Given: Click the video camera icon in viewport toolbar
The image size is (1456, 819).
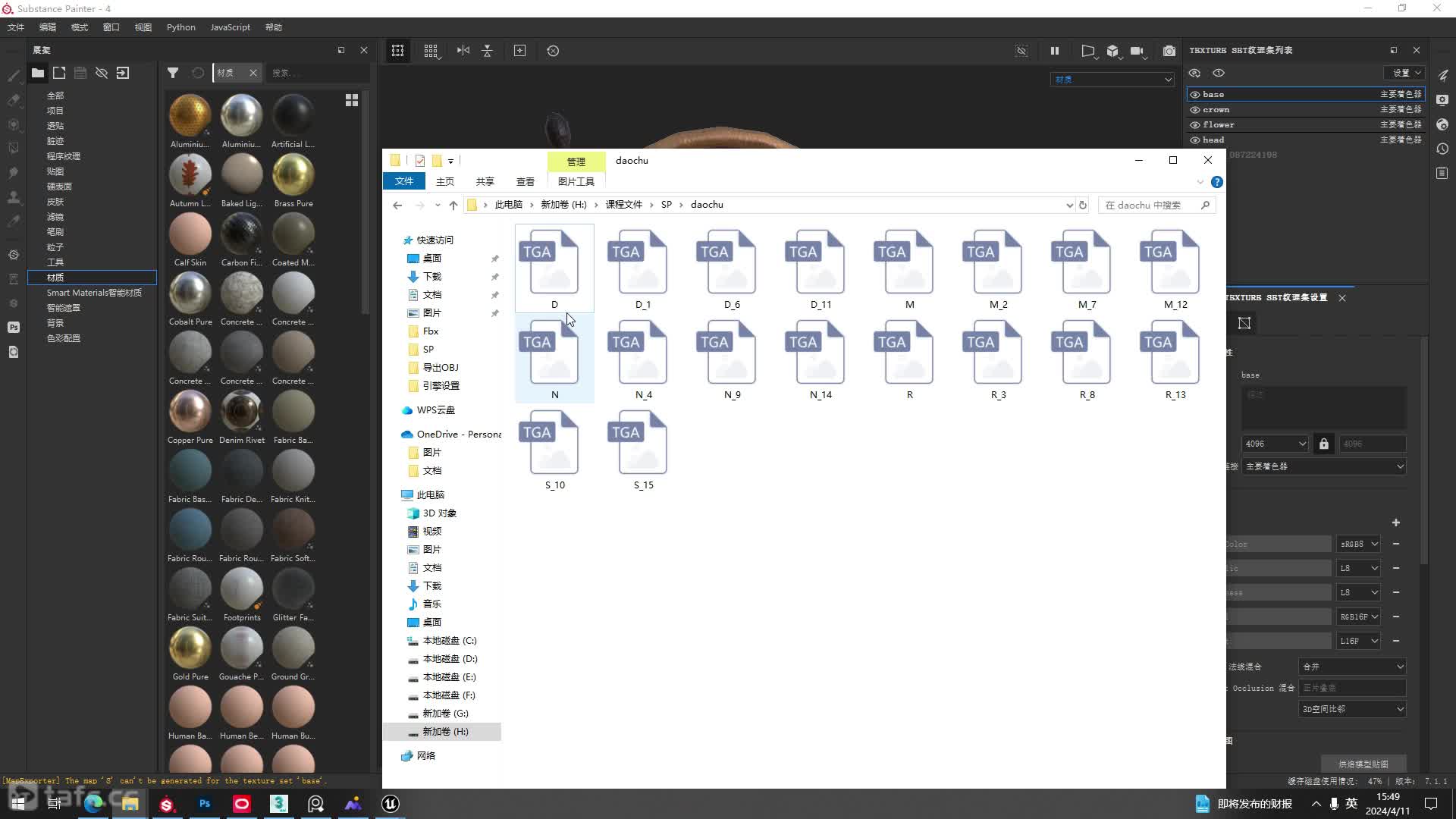Looking at the screenshot, I should [x=1137, y=51].
